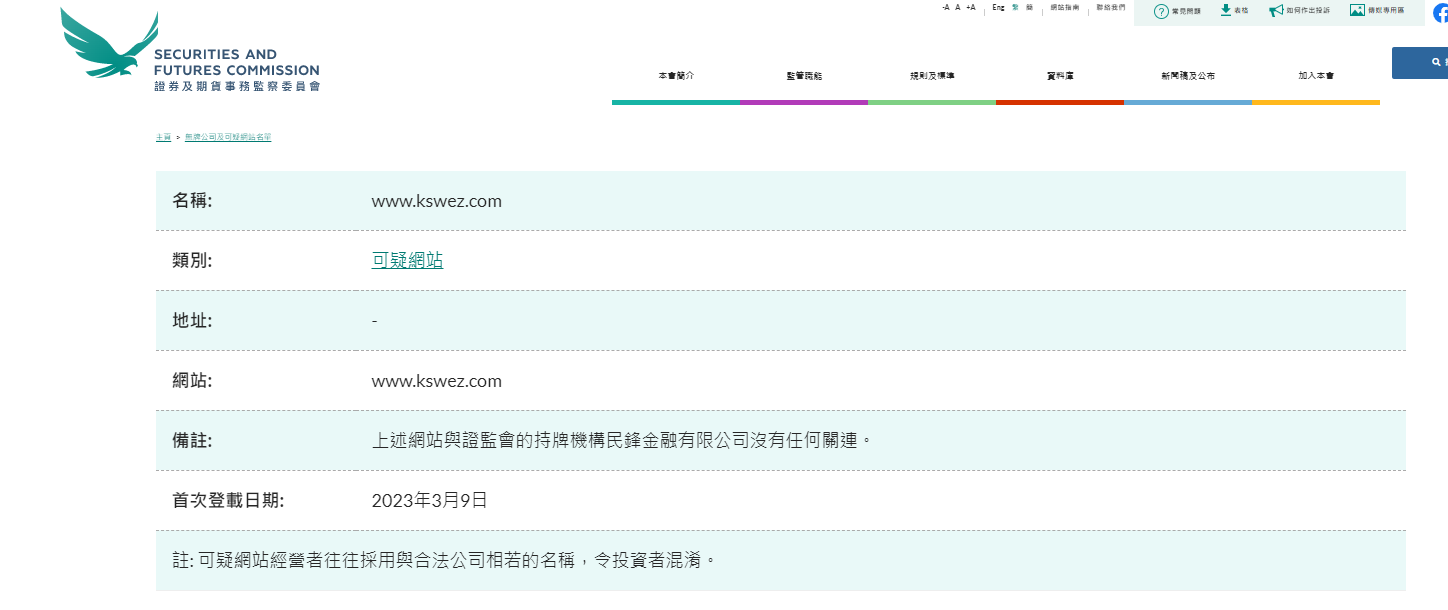The image size is (1448, 610).
Task: Click the SFC eagle logo
Action: pyautogui.click(x=110, y=45)
